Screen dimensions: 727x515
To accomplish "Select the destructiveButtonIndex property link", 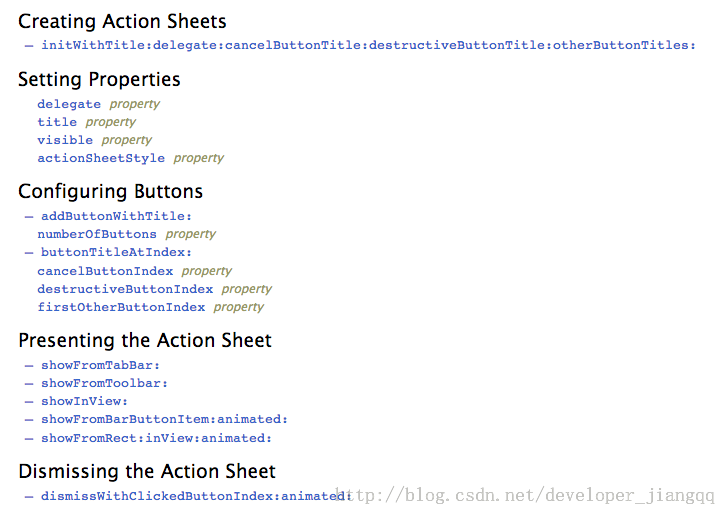I will click(125, 289).
